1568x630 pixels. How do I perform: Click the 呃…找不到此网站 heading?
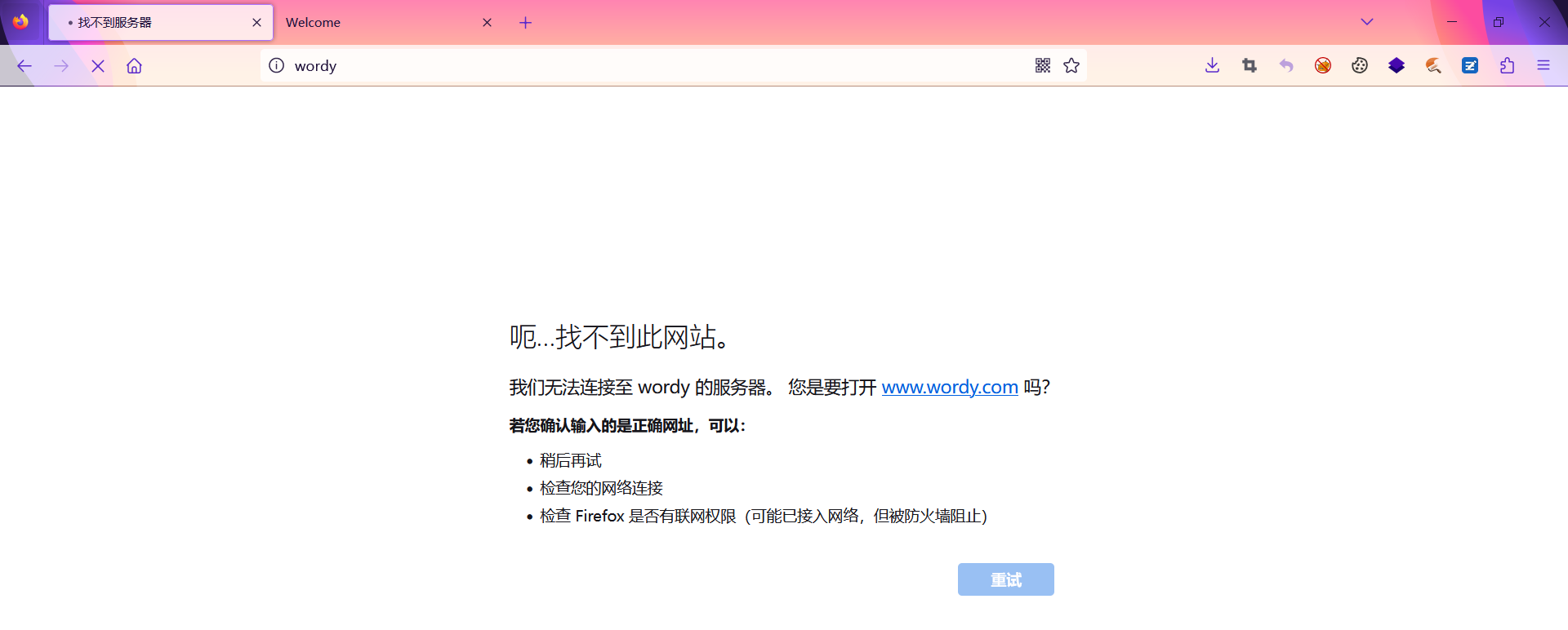(620, 337)
